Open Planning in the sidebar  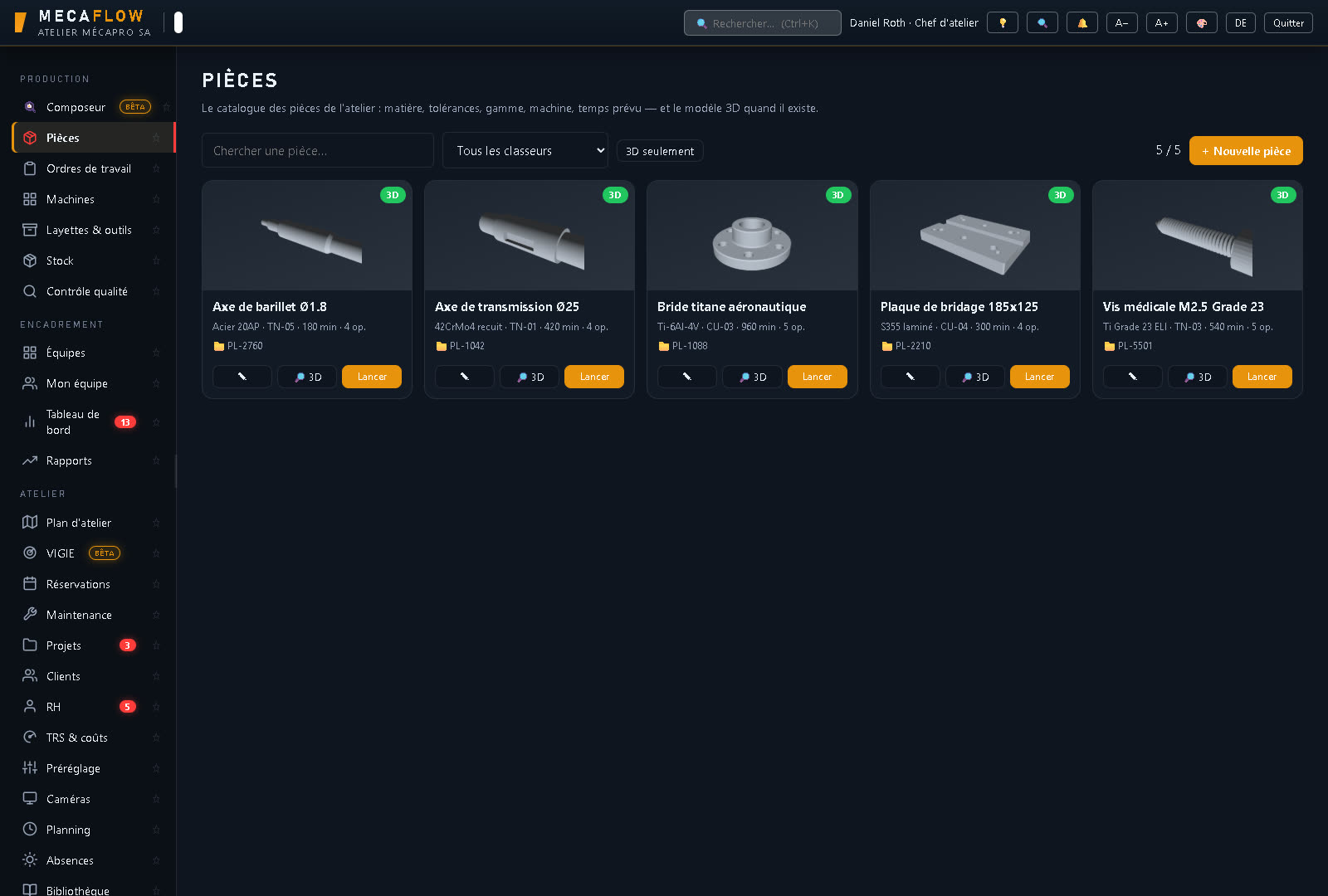click(x=92, y=830)
